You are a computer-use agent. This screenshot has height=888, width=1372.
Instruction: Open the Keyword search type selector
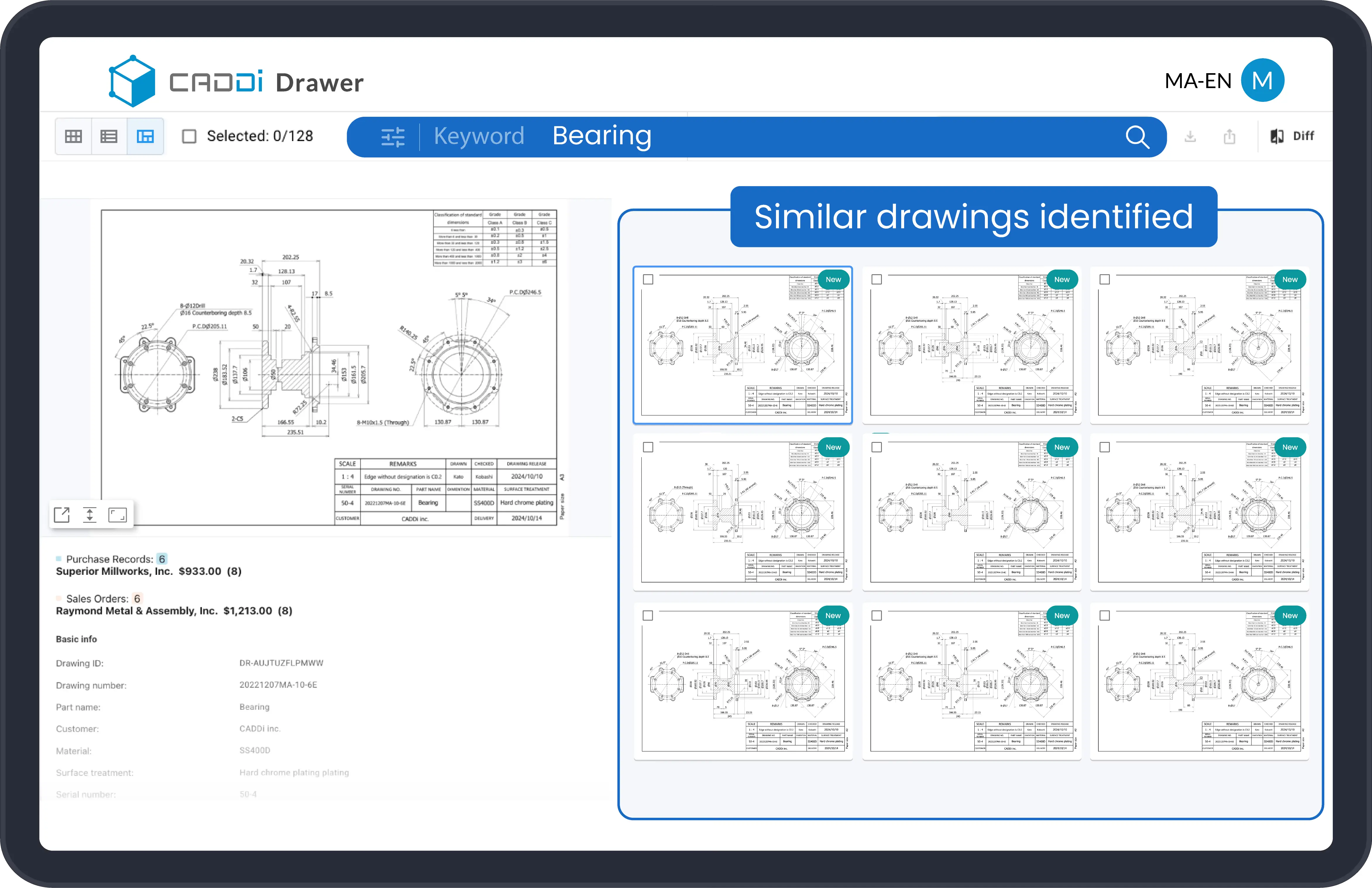[479, 137]
